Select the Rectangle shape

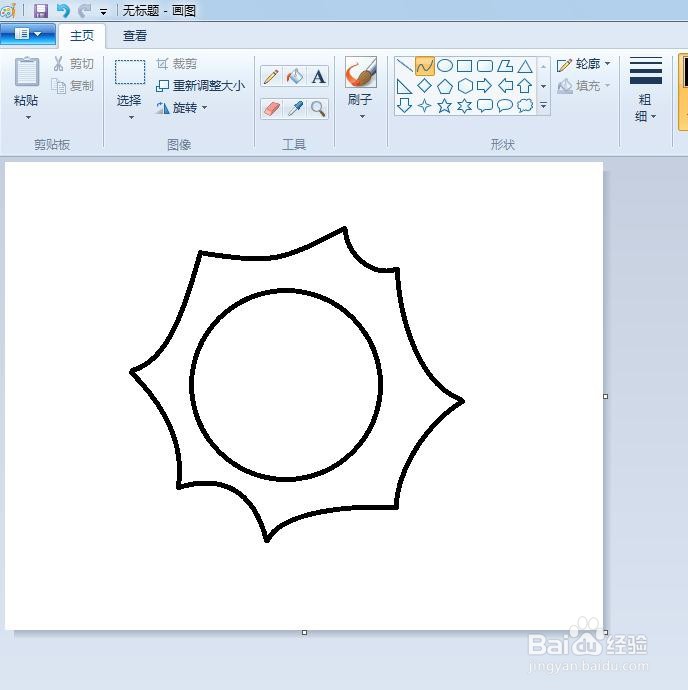coord(465,66)
